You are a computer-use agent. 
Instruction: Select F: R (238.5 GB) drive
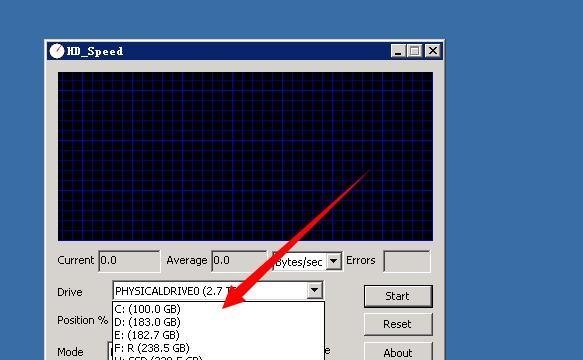coord(218,348)
